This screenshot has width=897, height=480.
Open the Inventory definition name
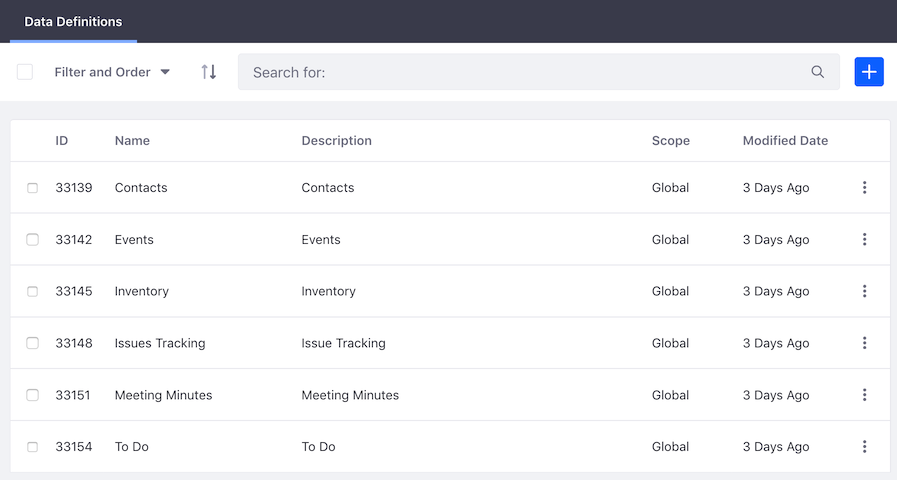[x=141, y=291]
